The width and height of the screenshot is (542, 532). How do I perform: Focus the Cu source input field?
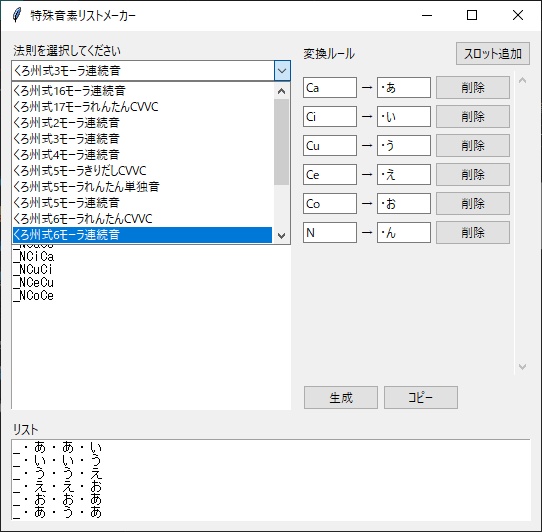[x=330, y=146]
